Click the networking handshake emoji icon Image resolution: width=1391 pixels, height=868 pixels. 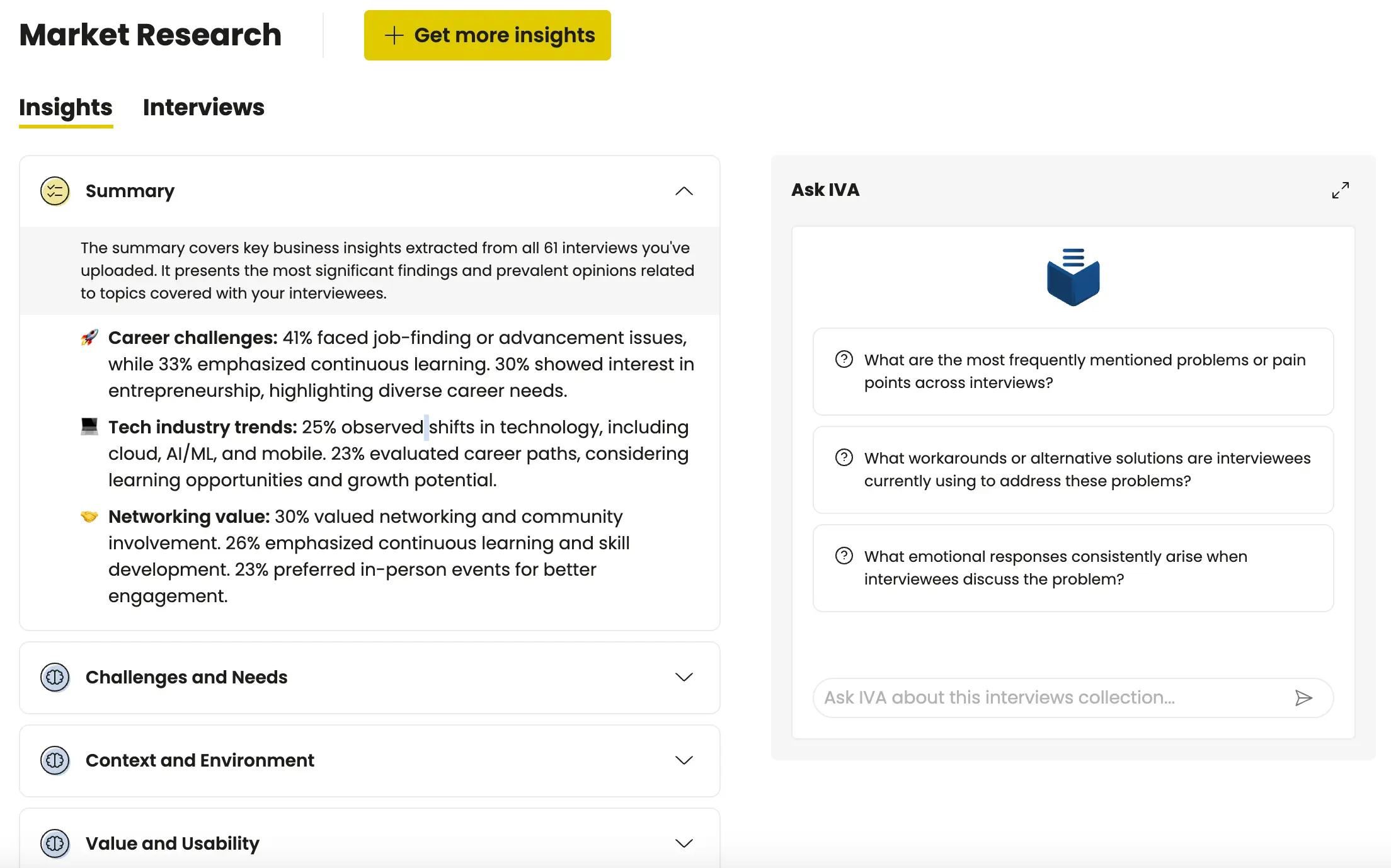click(x=88, y=517)
